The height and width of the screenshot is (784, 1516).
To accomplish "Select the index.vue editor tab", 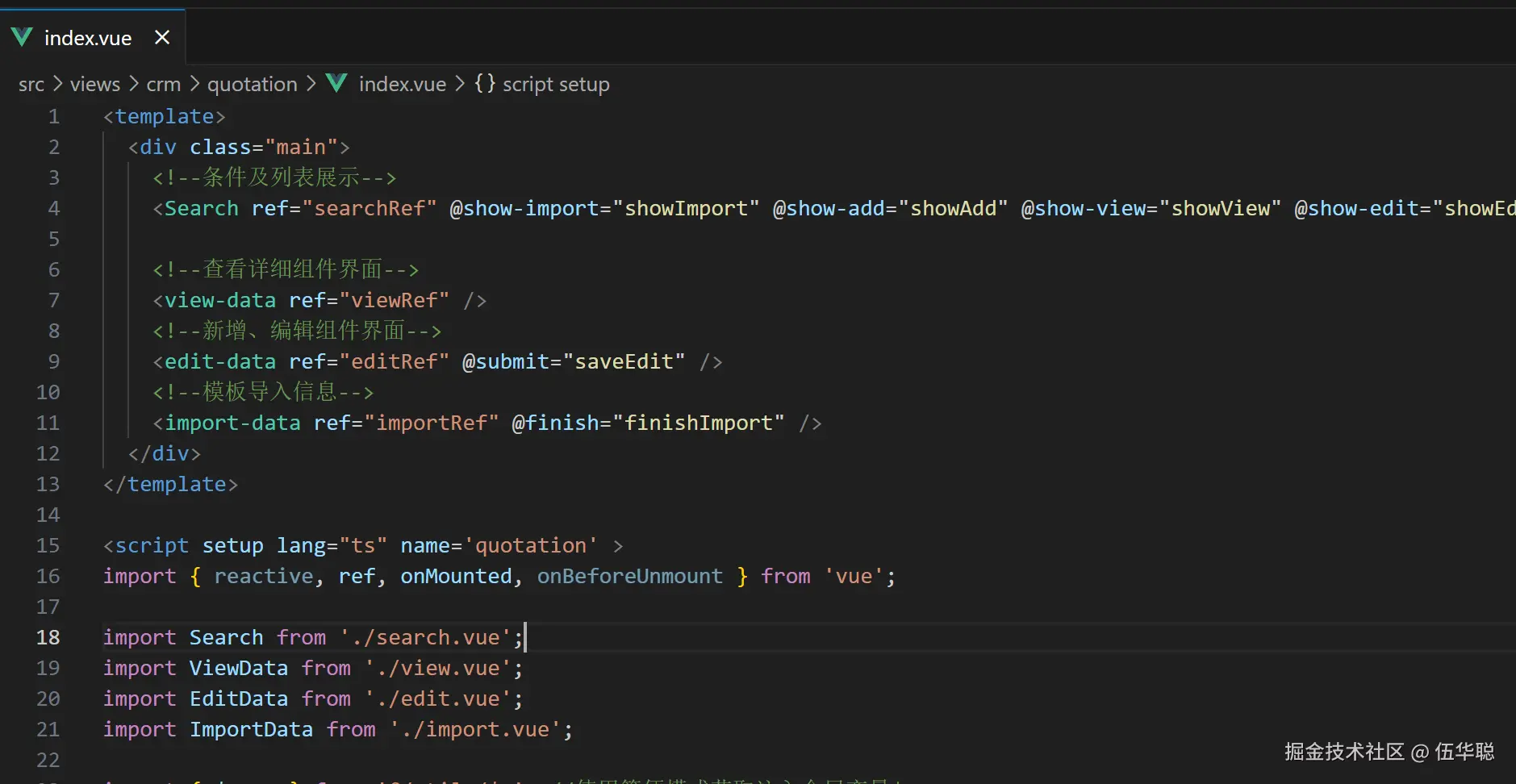I will (x=92, y=38).
